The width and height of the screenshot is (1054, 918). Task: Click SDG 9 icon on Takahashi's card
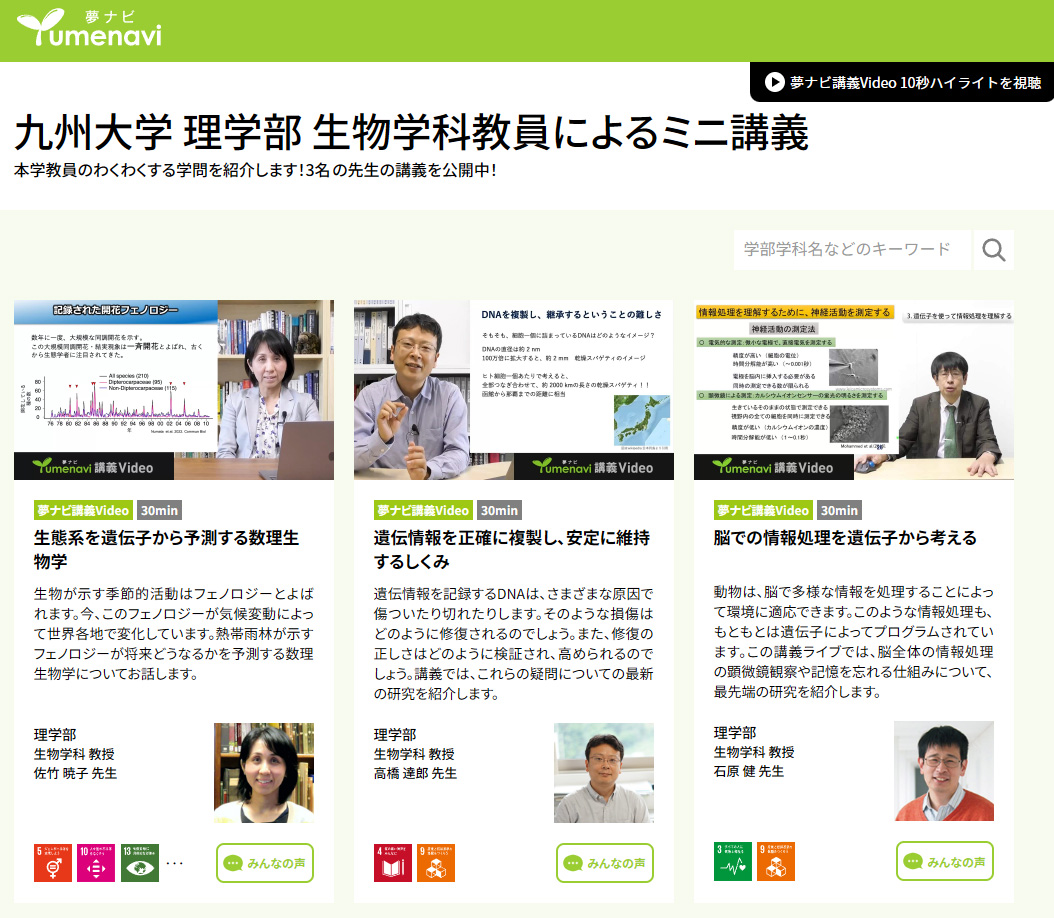(x=436, y=862)
